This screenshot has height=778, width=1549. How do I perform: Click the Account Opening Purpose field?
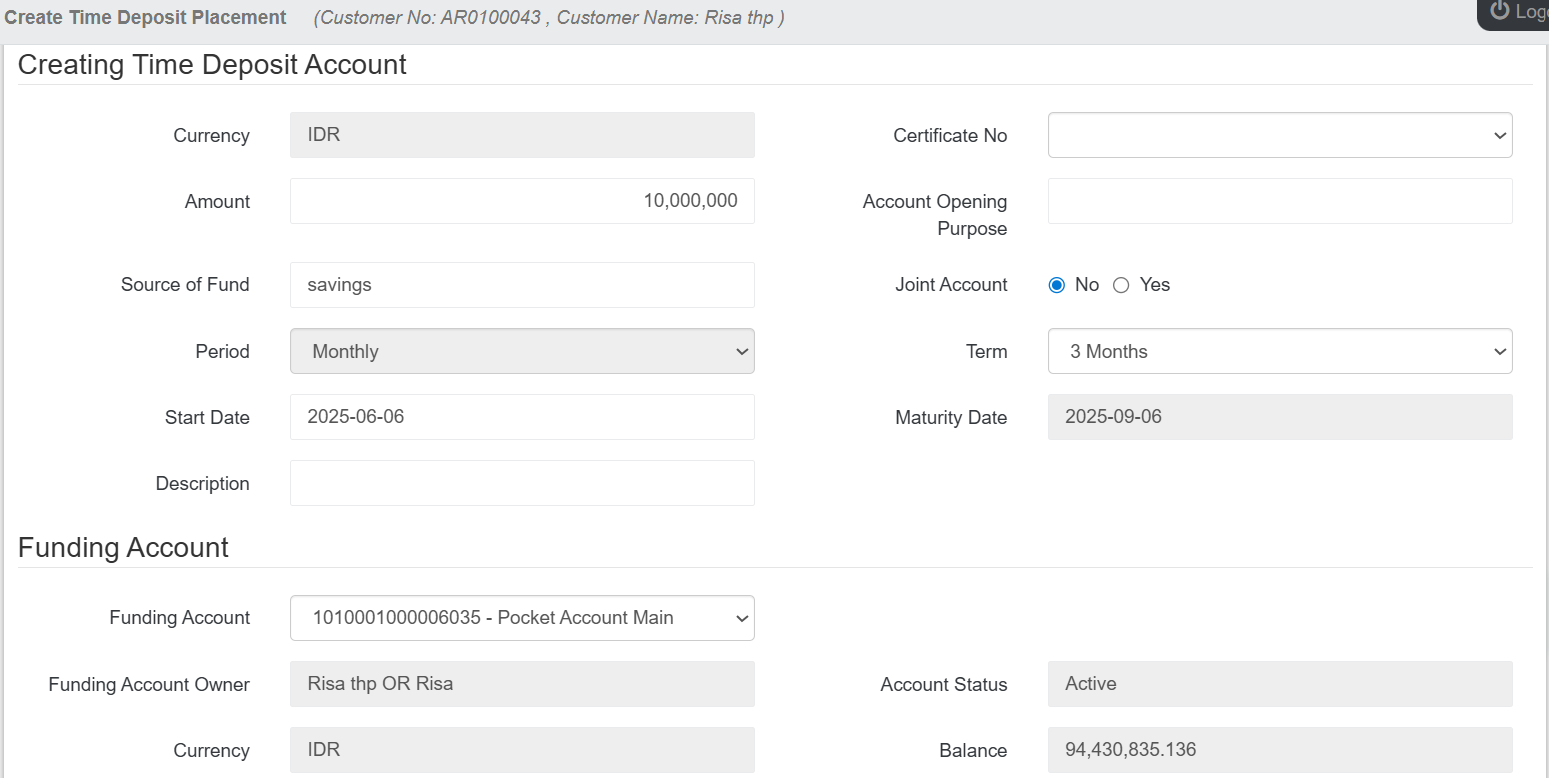[x=1279, y=201]
